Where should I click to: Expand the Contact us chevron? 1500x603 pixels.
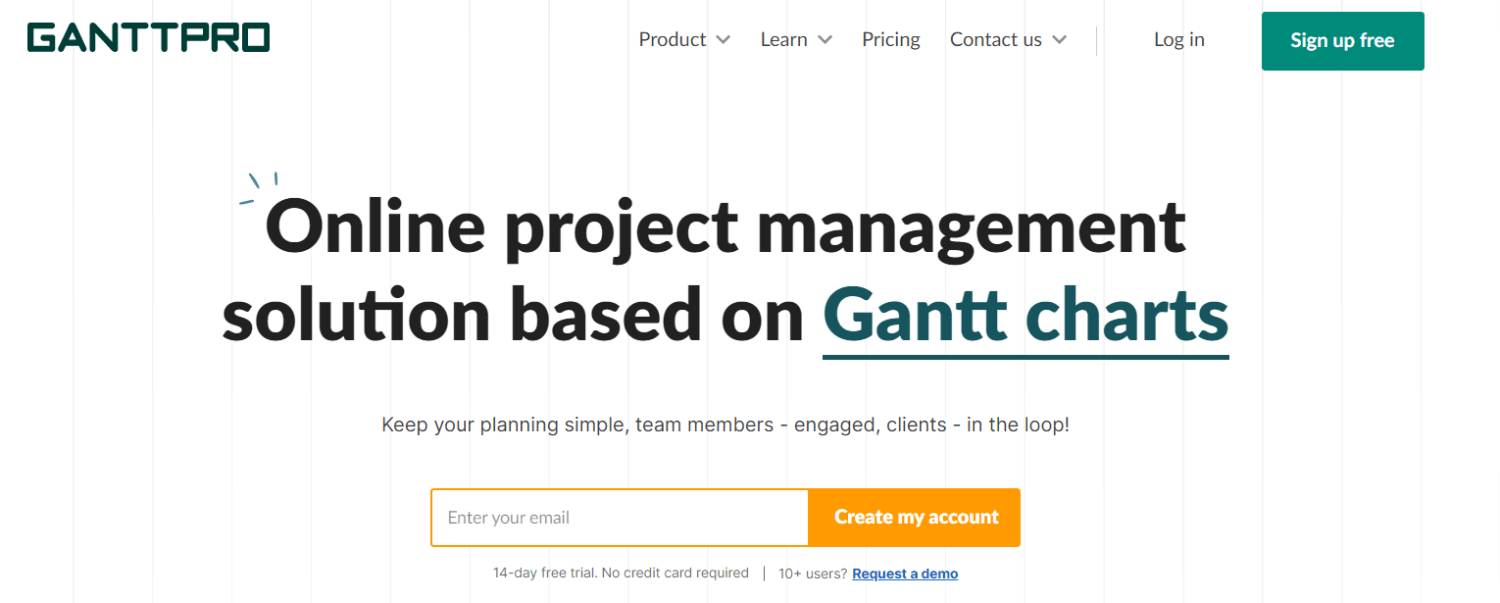coord(1058,40)
